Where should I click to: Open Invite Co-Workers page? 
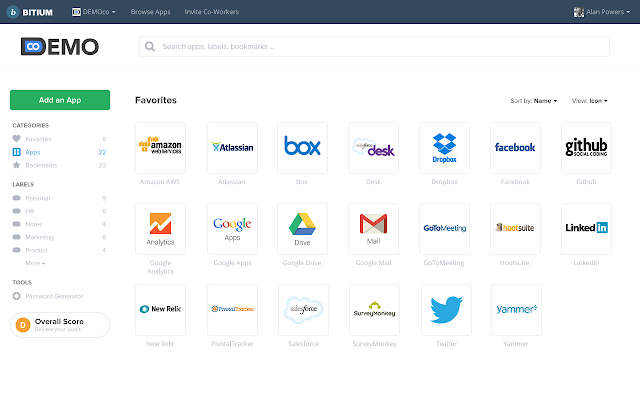click(211, 12)
